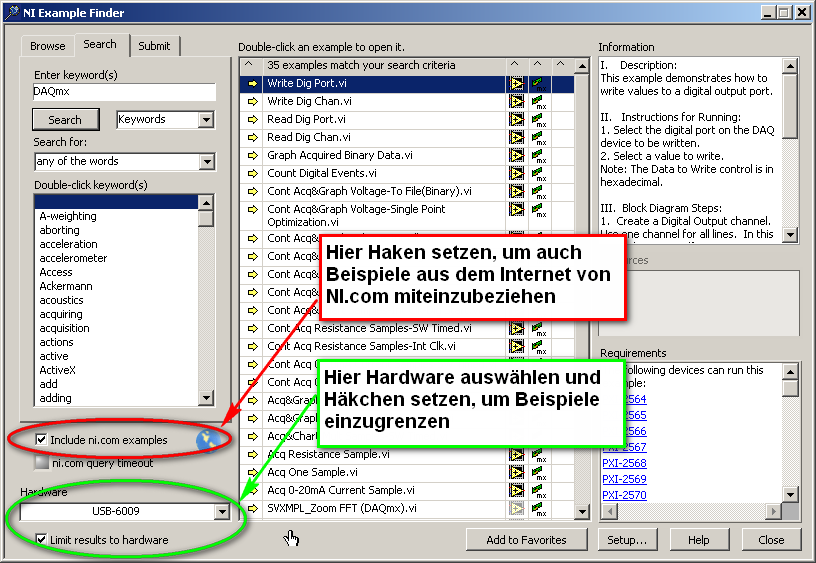Click the VI icon in the Acq One Sample.vi row
This screenshot has width=816, height=563.
517,472
